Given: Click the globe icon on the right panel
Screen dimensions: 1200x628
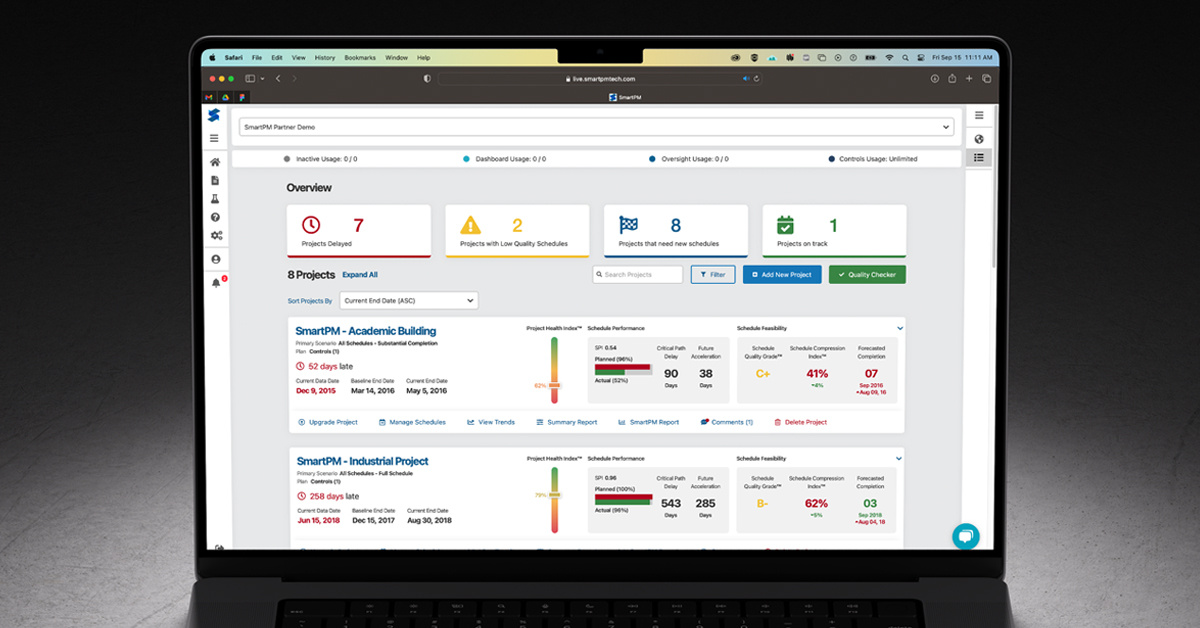Looking at the screenshot, I should coord(979,139).
